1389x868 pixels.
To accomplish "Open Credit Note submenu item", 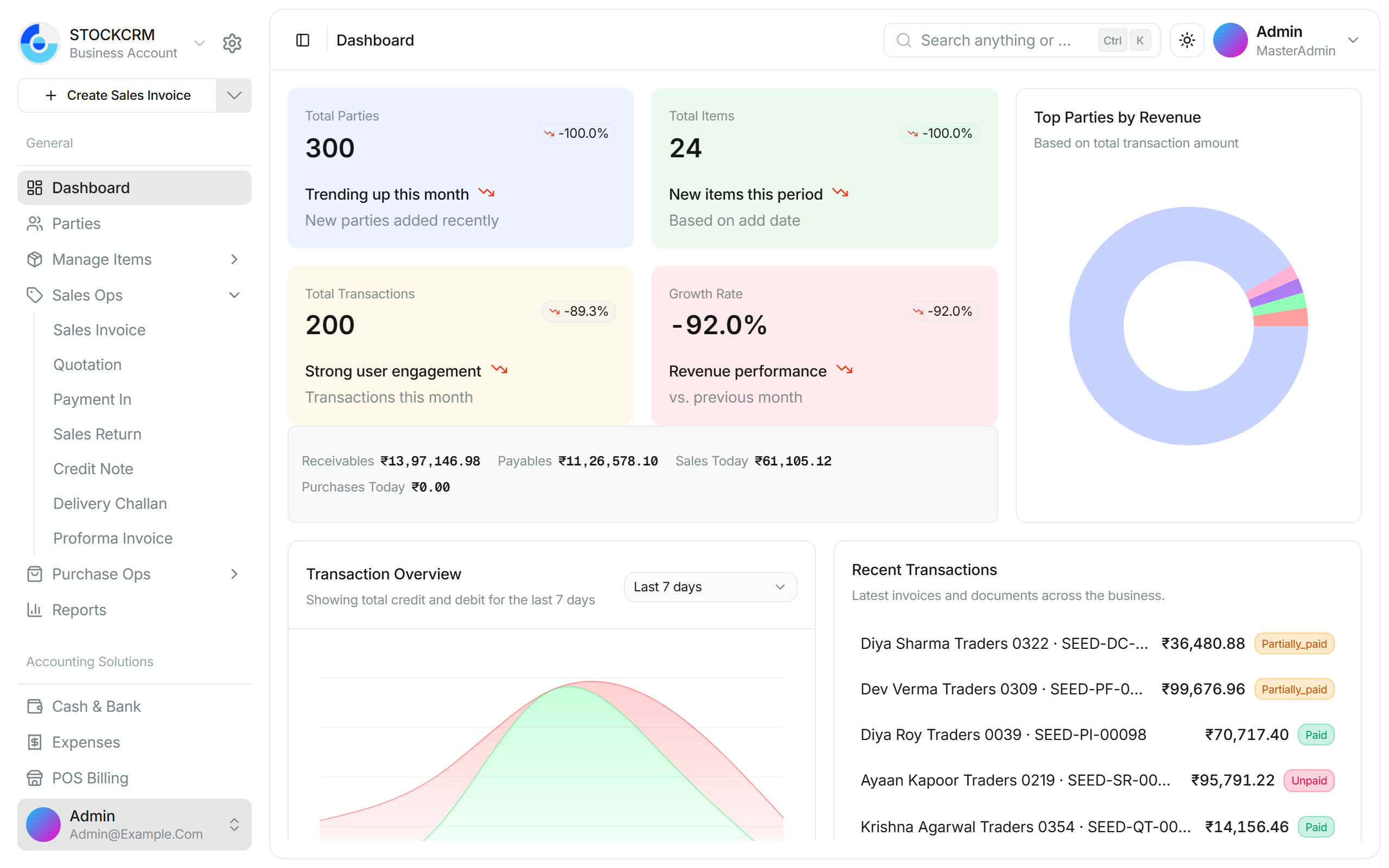I will [93, 469].
